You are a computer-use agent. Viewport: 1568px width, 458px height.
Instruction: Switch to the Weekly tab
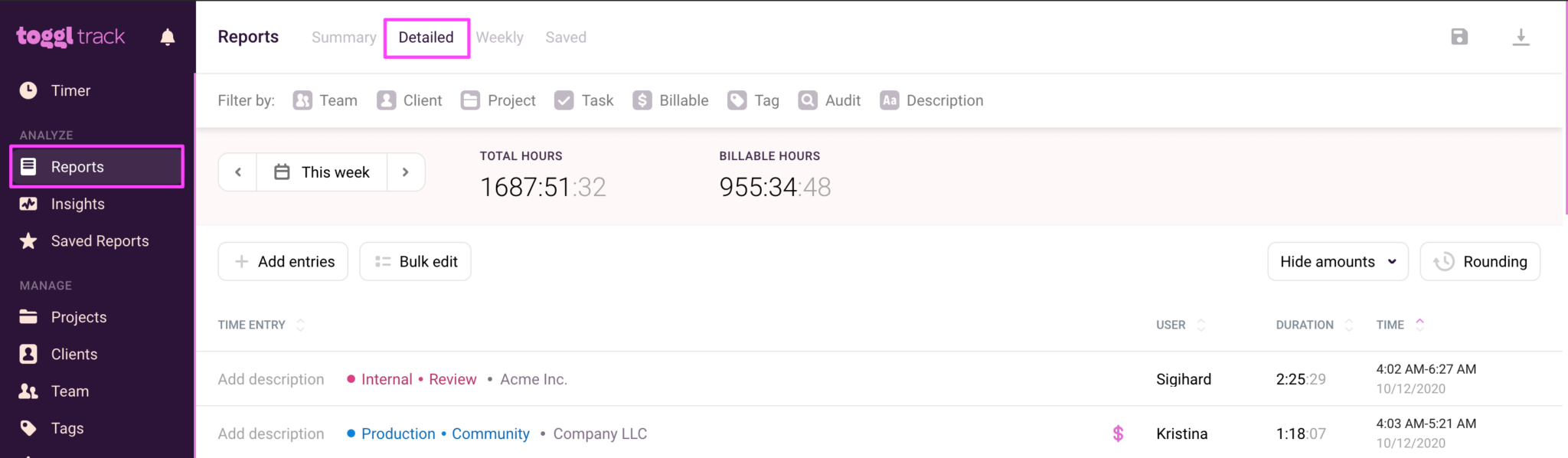pyautogui.click(x=499, y=37)
